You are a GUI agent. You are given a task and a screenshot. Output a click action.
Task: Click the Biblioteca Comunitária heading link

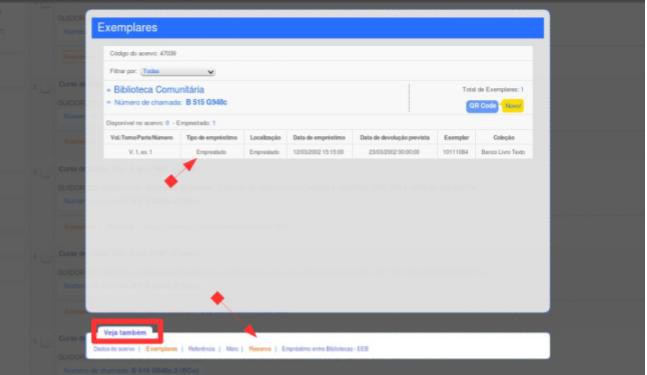click(x=159, y=90)
